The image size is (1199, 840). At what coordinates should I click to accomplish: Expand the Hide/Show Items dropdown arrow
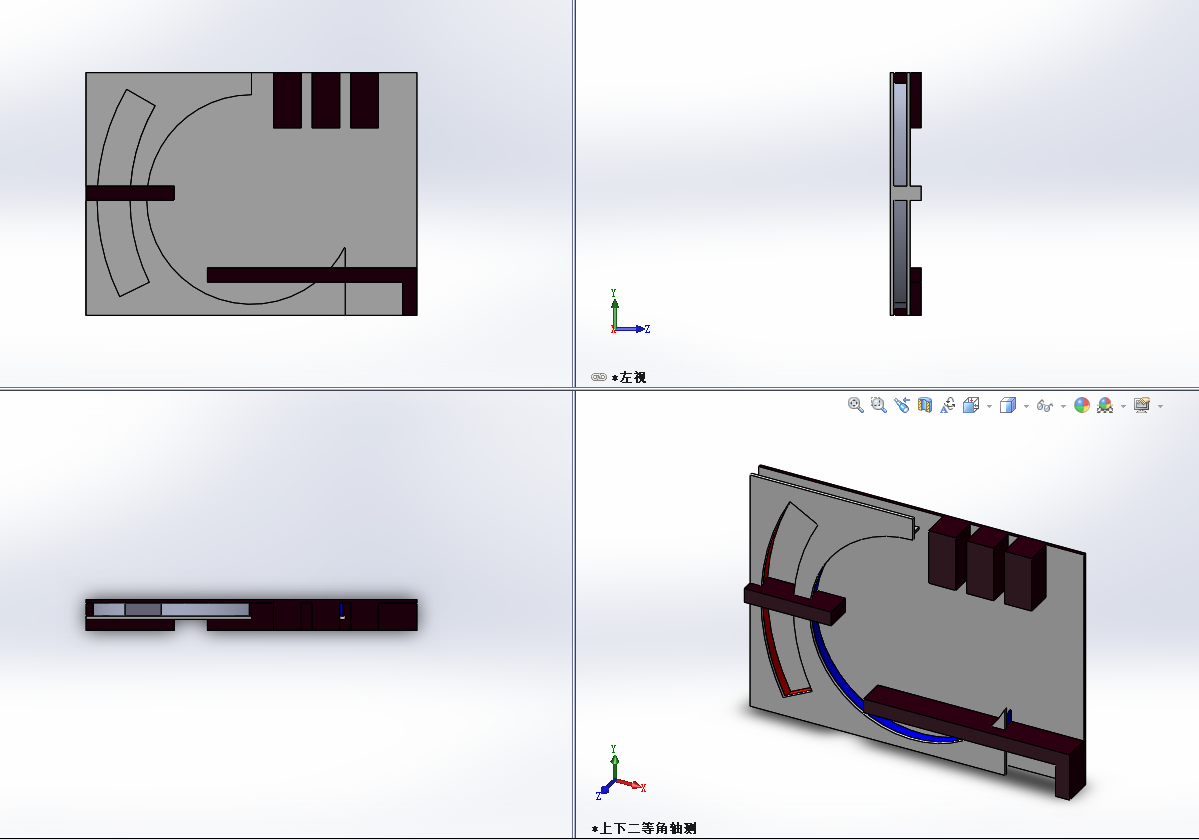1063,406
